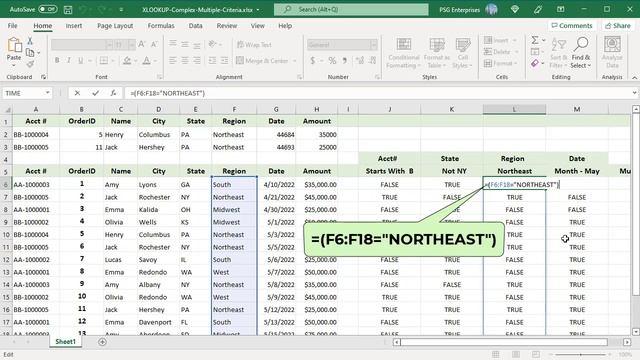Screen dimensions: 640x360
Task: Click the Format Painter icon
Action: (30, 64)
